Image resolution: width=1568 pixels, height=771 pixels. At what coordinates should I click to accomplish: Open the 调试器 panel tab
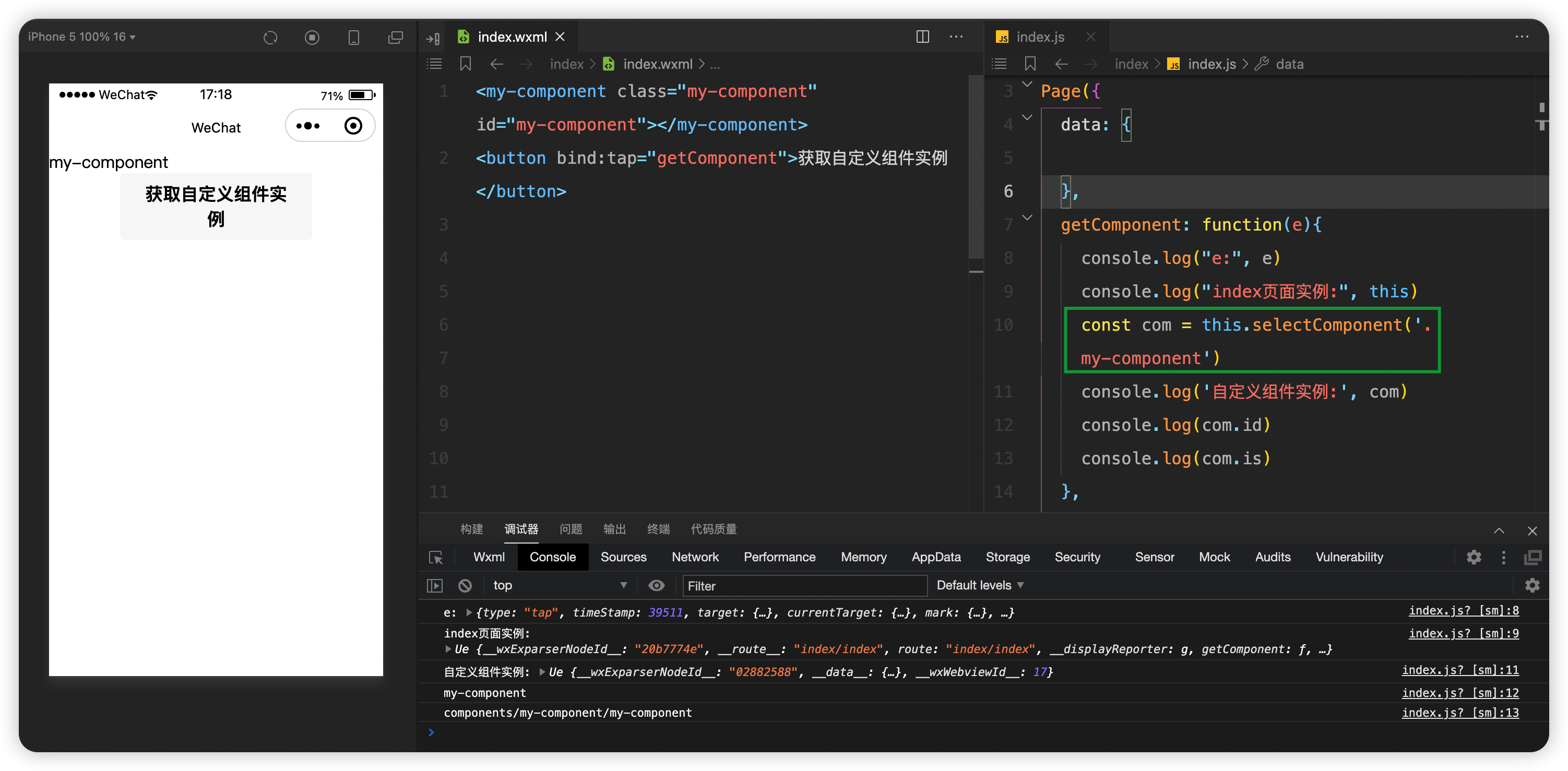click(521, 529)
